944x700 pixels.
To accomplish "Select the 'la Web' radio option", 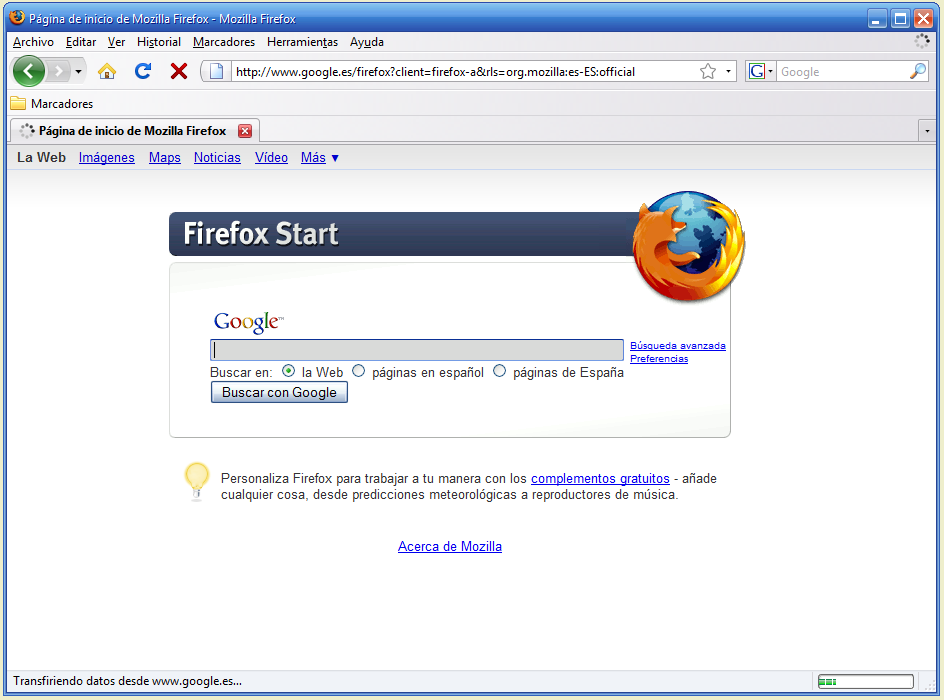I will click(289, 371).
